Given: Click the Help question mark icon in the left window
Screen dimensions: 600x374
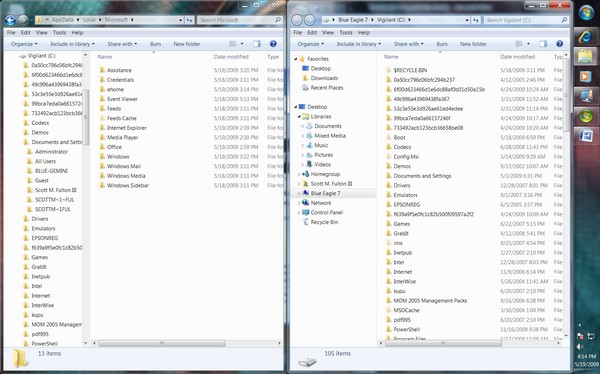Looking at the screenshot, I should click(x=273, y=44).
